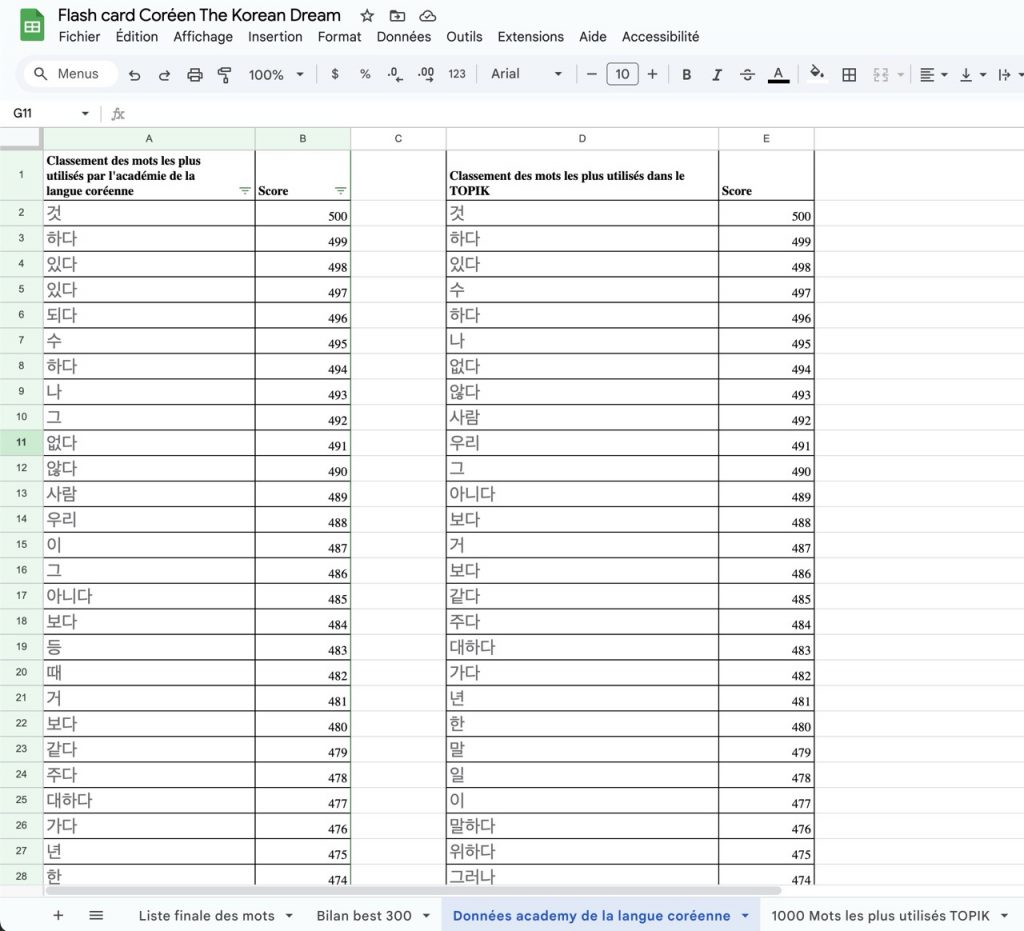Select the paint format roller tool
This screenshot has height=931, width=1024.
click(225, 75)
